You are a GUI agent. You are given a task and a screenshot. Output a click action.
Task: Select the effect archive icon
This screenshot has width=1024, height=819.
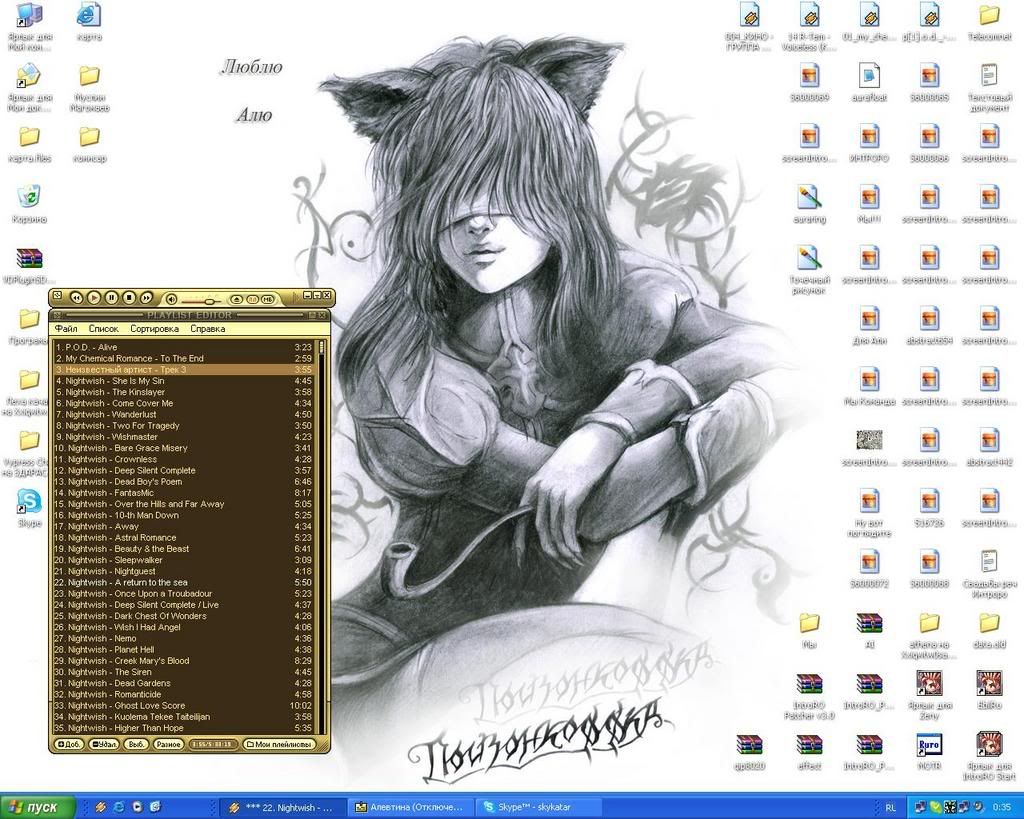809,751
